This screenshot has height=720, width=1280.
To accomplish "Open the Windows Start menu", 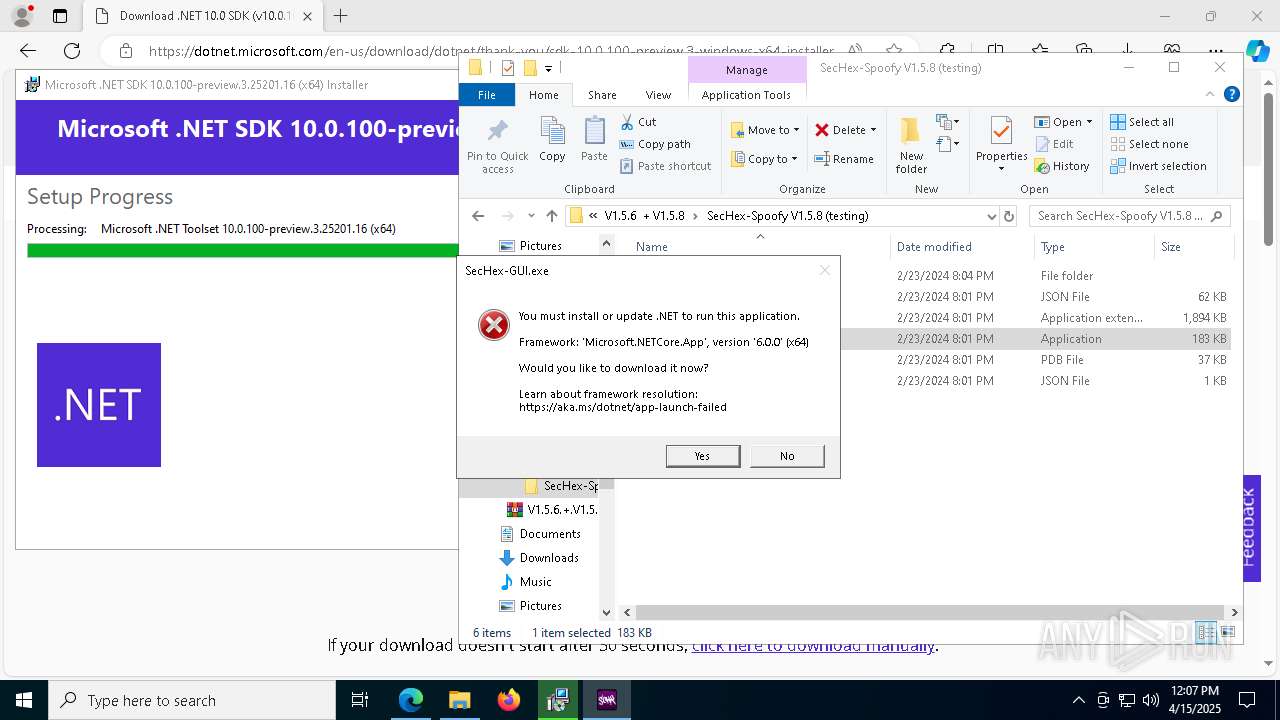I will [24, 700].
